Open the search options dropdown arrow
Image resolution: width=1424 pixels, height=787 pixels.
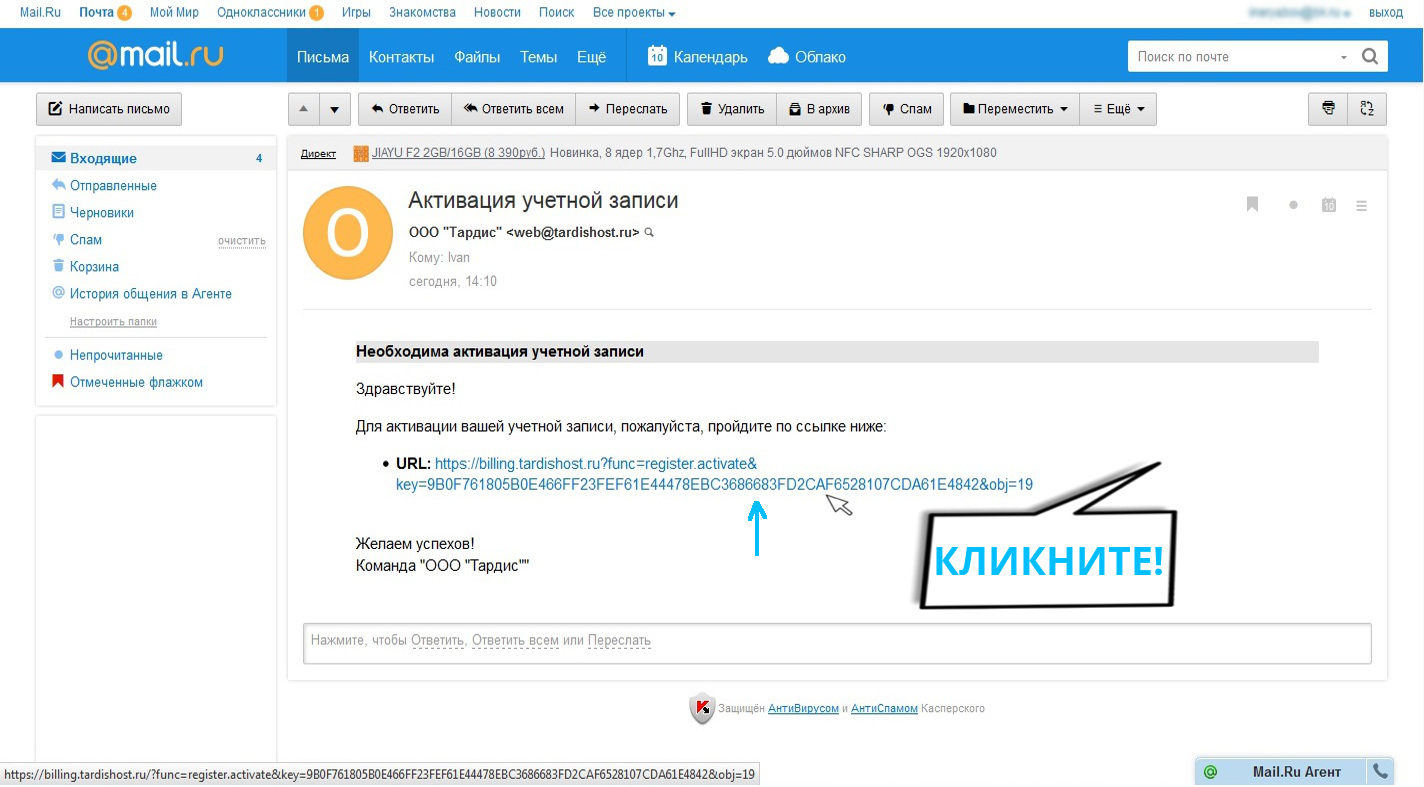click(x=1344, y=57)
